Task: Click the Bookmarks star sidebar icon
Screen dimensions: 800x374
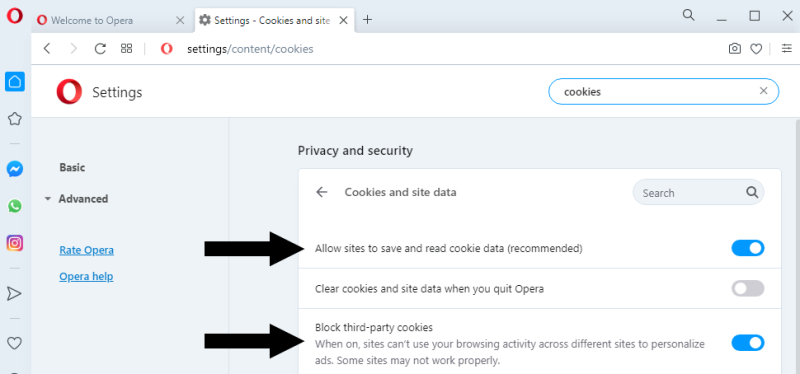Action: point(15,119)
